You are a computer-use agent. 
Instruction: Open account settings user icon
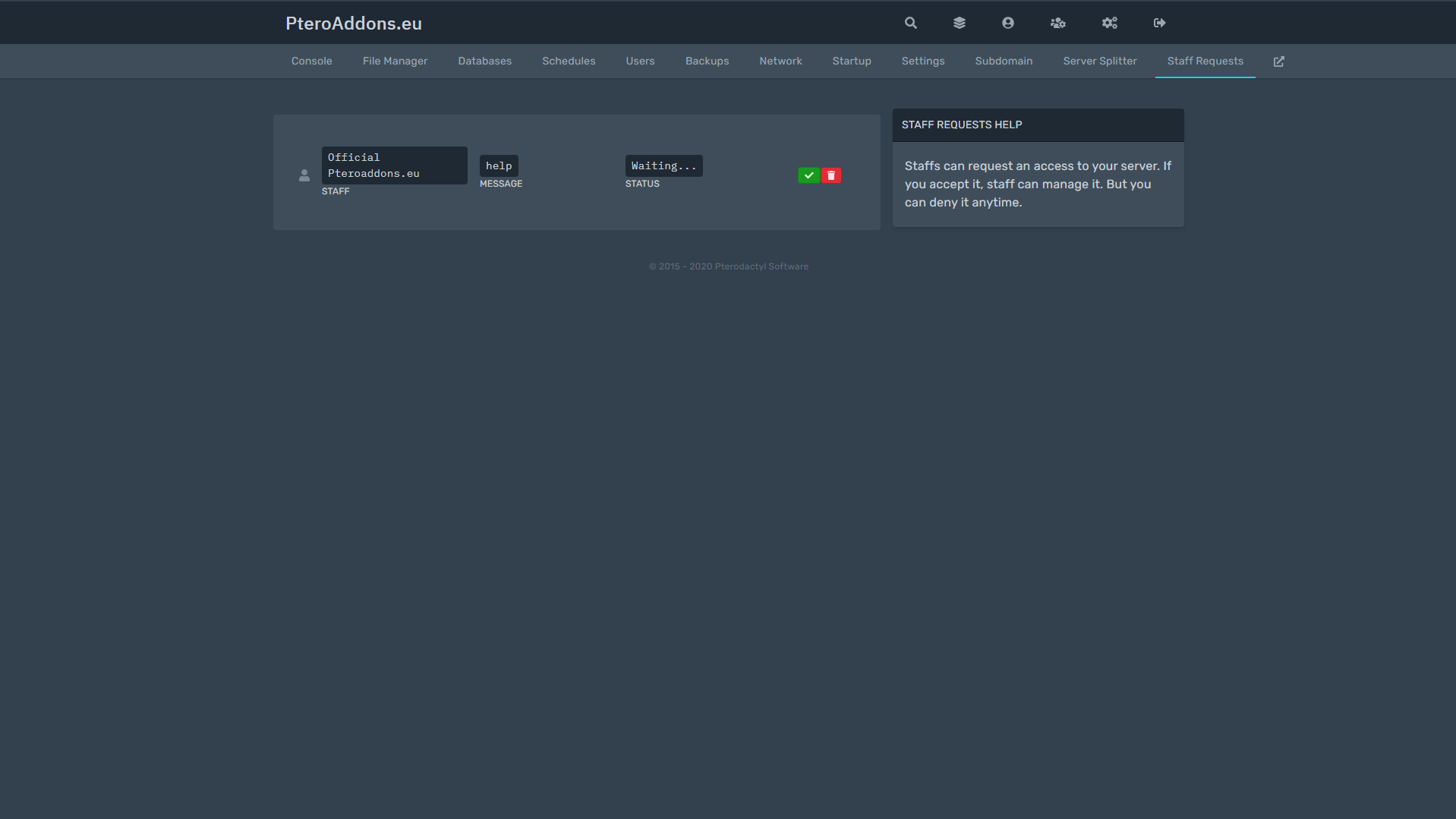[1007, 23]
